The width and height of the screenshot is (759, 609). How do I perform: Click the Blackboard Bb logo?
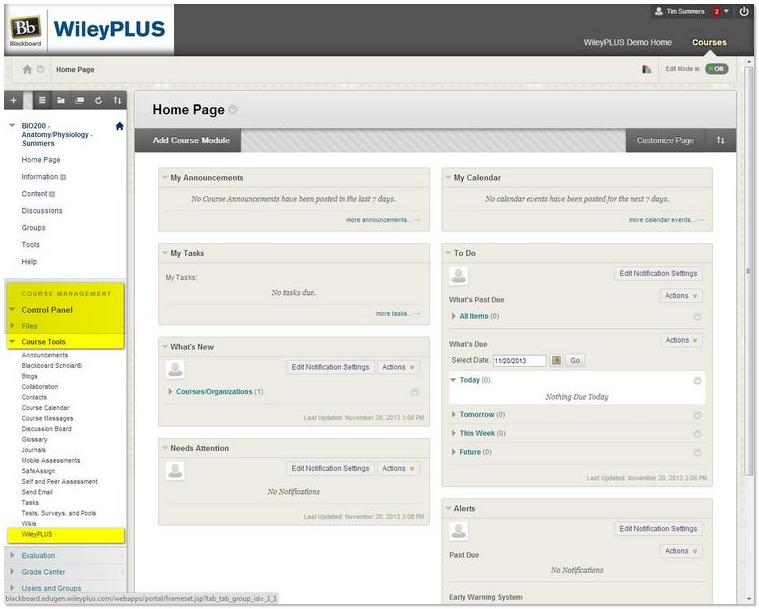pyautogui.click(x=26, y=28)
